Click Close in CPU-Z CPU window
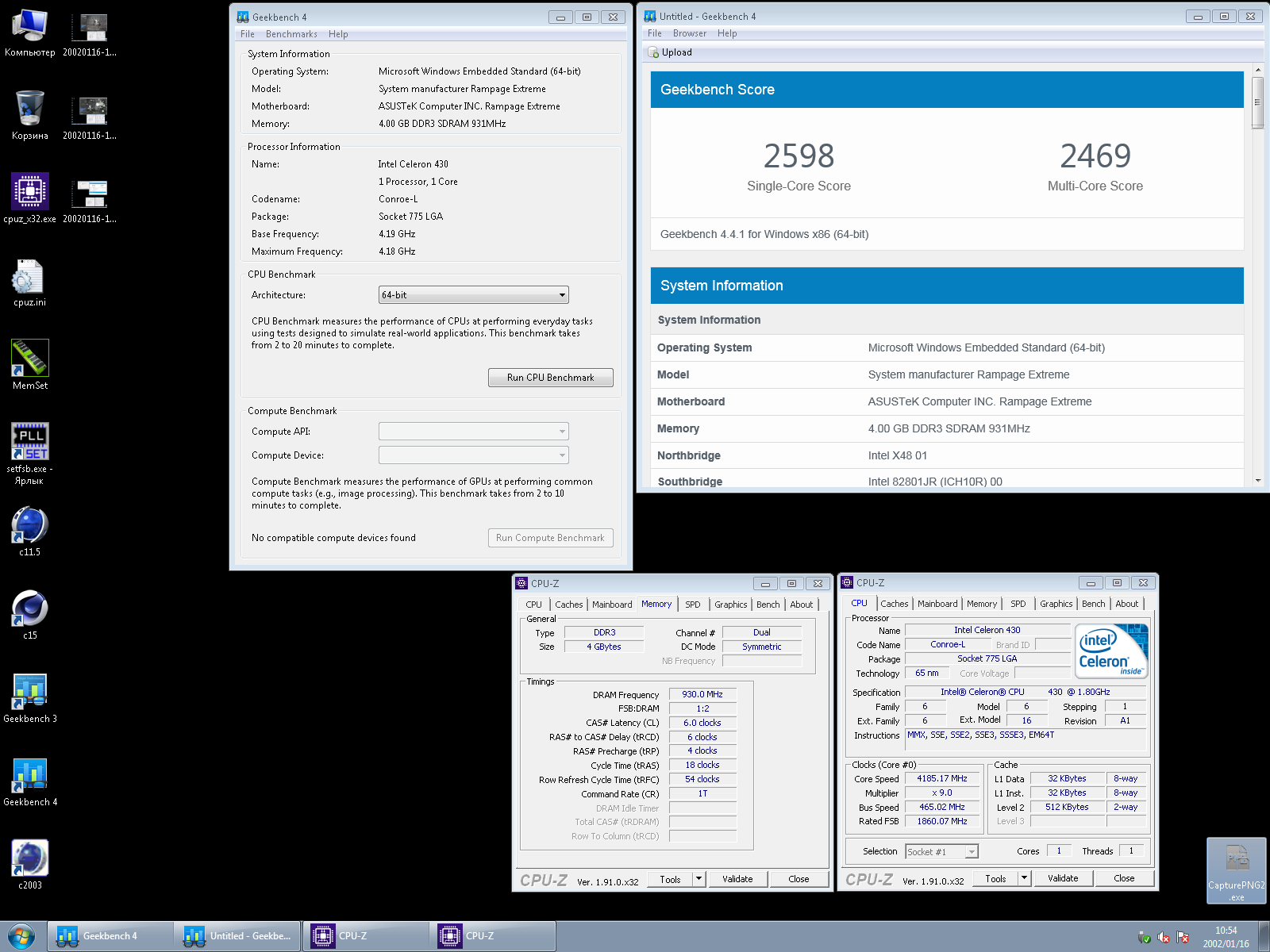The height and width of the screenshot is (952, 1270). (x=1125, y=878)
